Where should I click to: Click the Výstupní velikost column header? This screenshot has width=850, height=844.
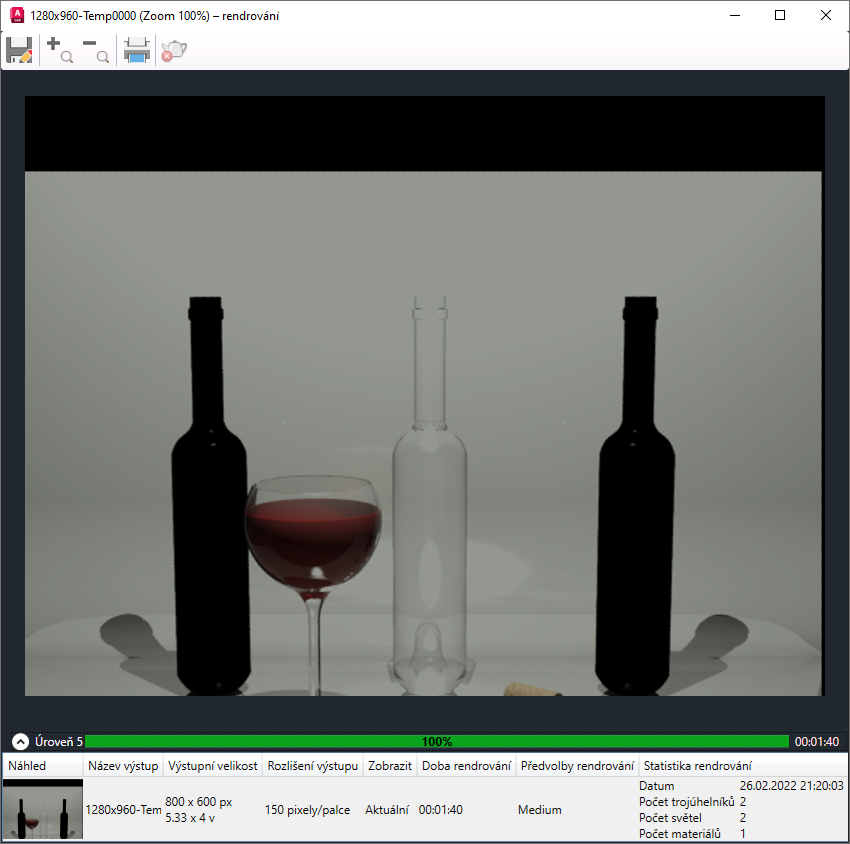212,765
